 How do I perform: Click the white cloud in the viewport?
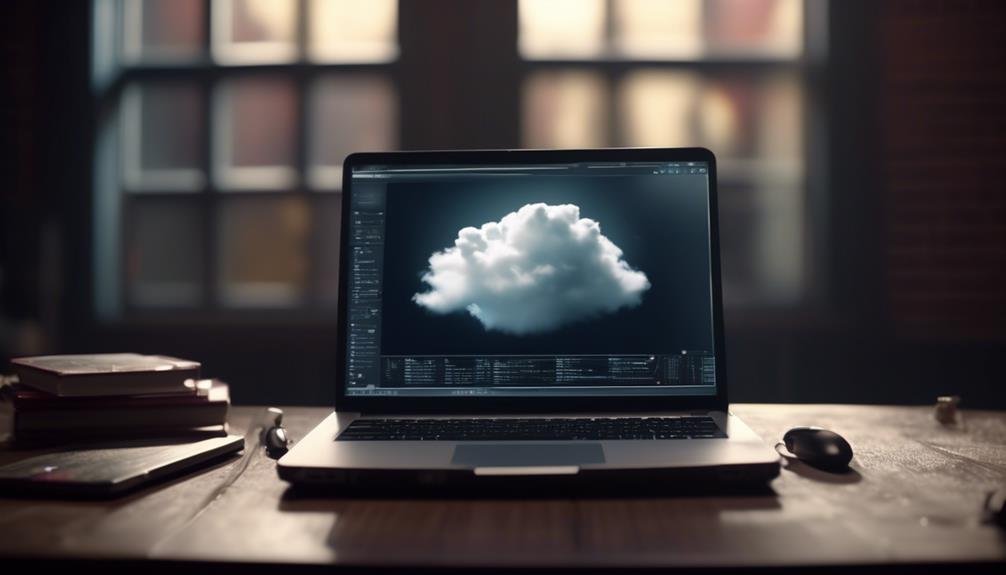point(531,268)
